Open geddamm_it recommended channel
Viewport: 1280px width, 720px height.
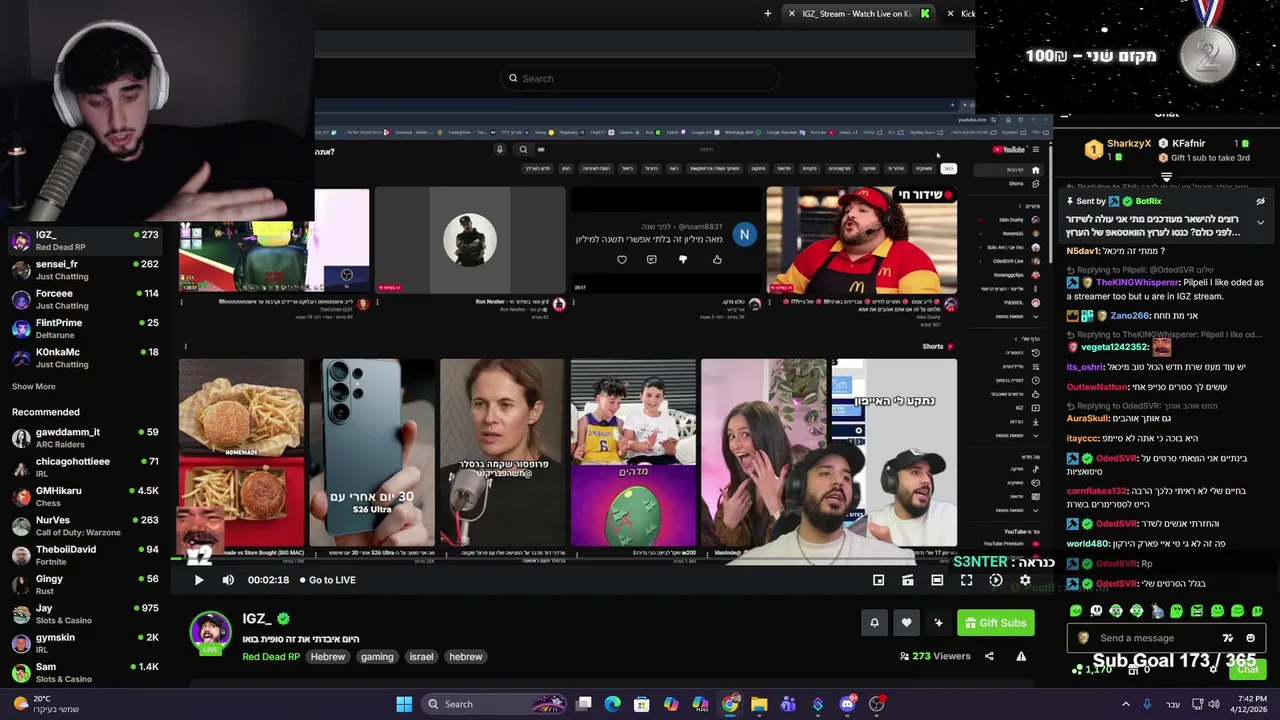(84, 438)
